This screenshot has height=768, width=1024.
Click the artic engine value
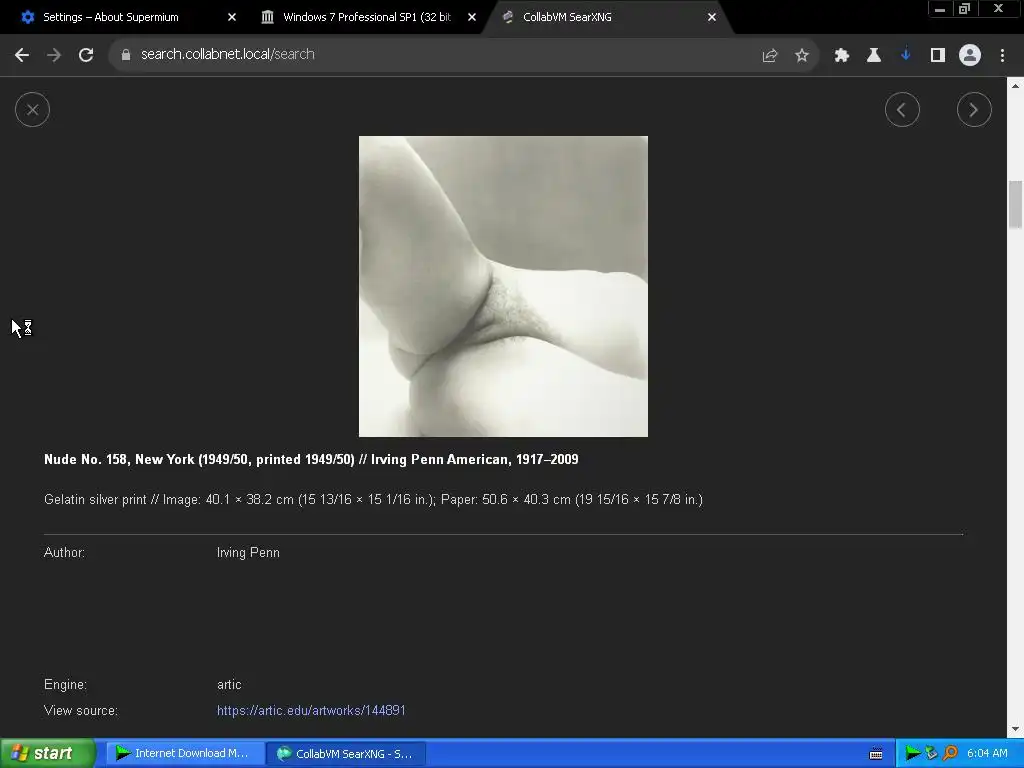pyautogui.click(x=229, y=684)
